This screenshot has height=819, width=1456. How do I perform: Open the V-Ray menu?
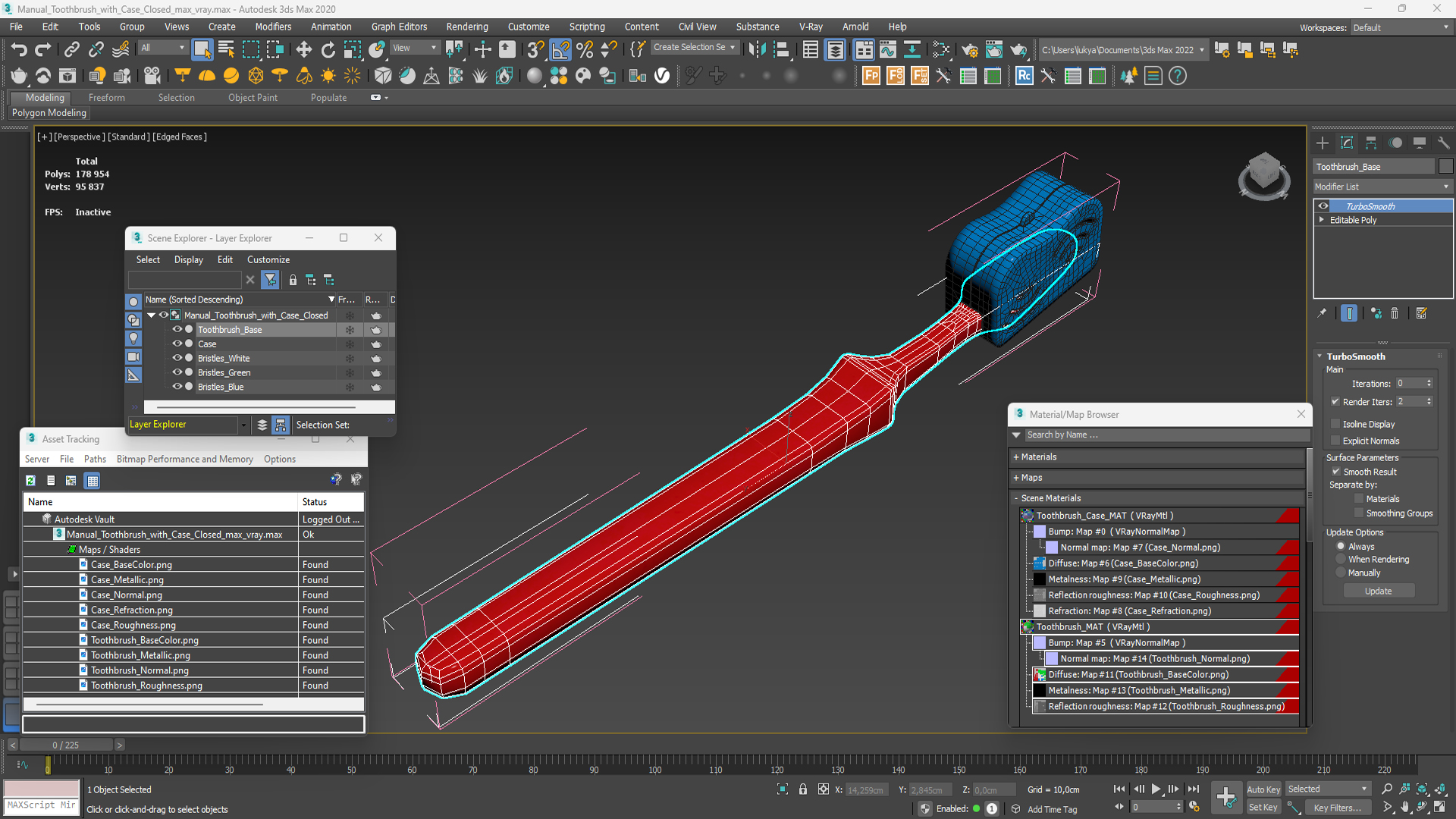(x=811, y=27)
